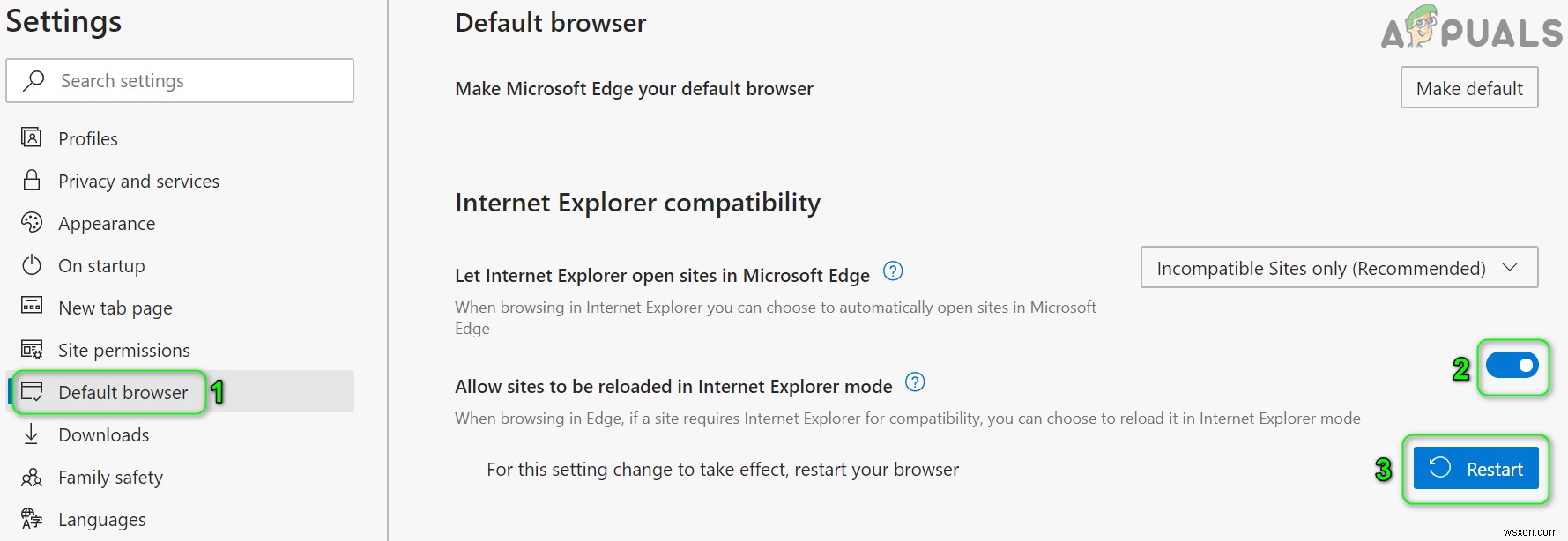Click the Make default button
Screen dimensions: 1568x541
pos(1468,87)
